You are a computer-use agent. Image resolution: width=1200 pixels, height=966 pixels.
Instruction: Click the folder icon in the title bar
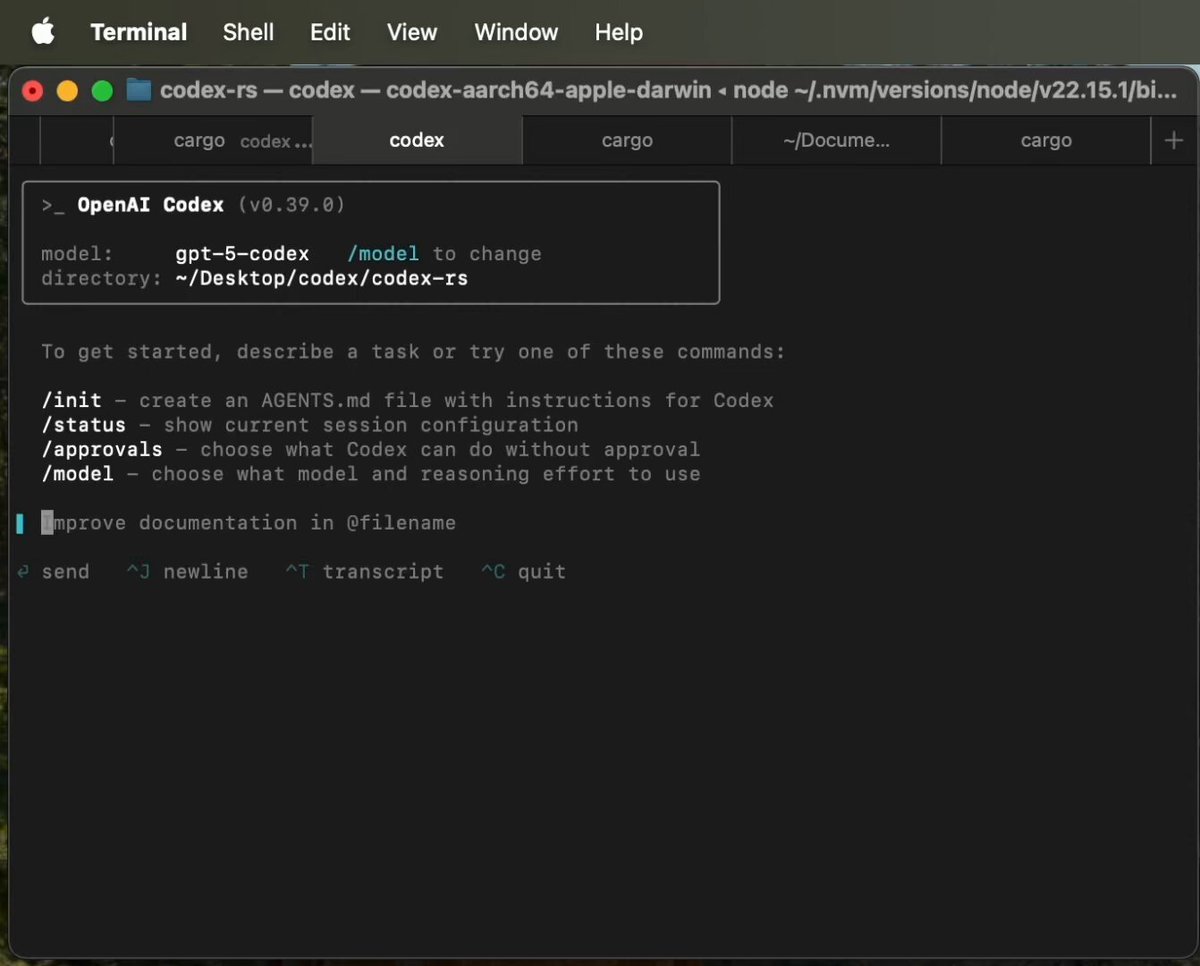click(139, 91)
